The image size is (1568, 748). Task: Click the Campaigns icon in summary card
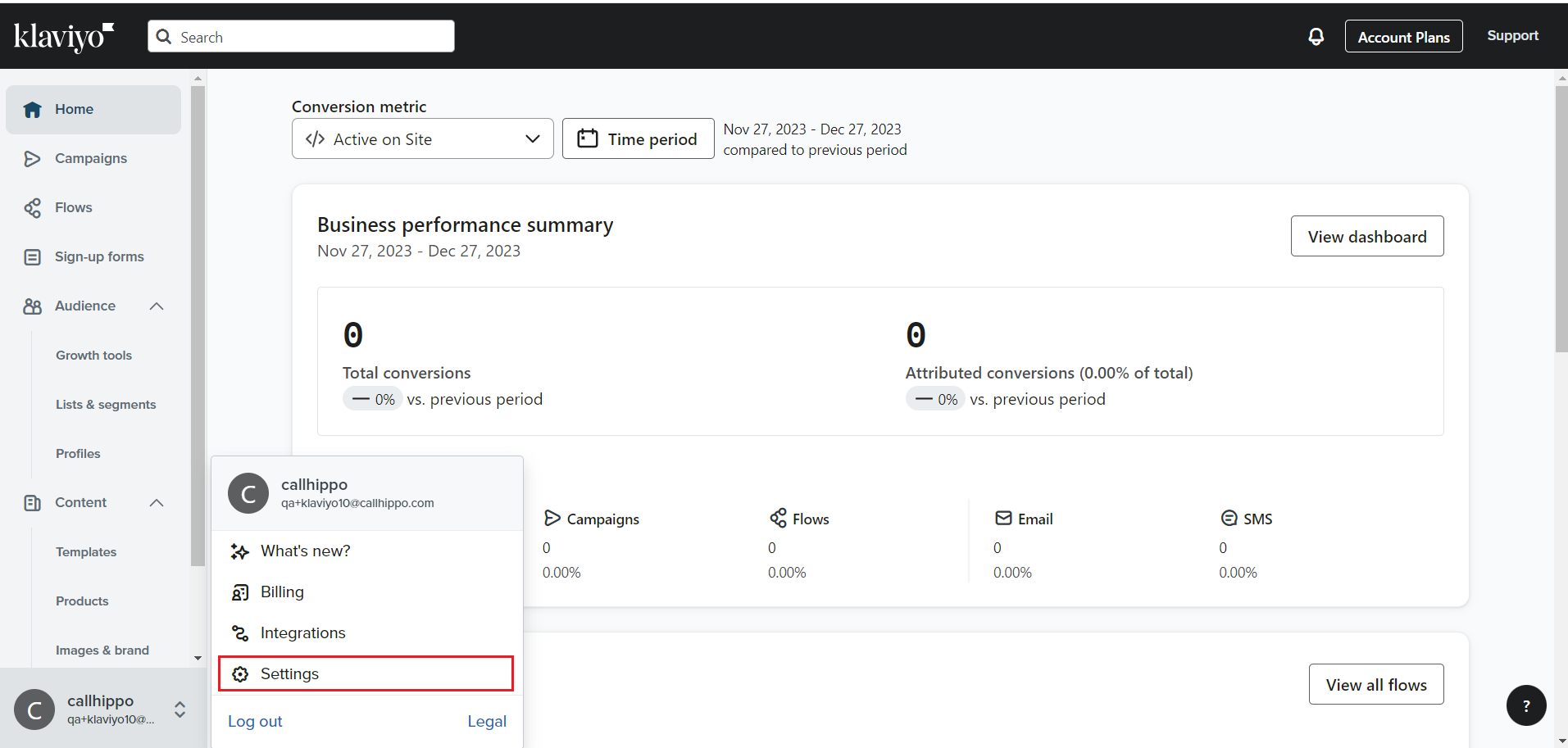tap(552, 518)
